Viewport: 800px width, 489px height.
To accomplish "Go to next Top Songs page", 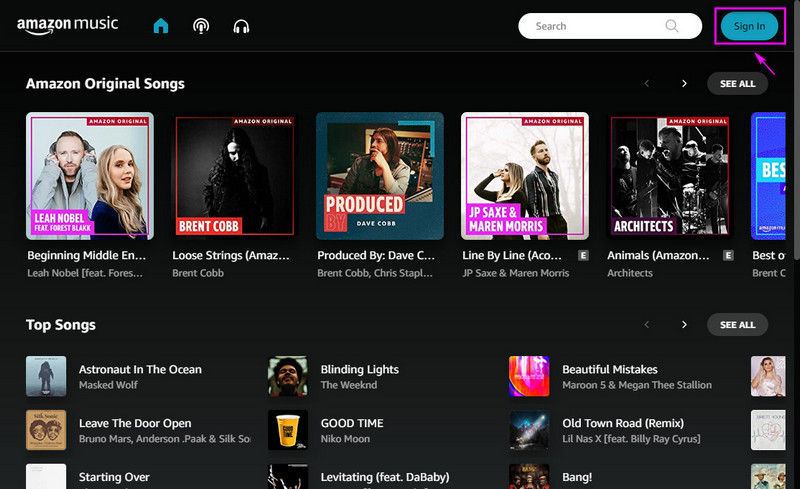I will tap(684, 325).
